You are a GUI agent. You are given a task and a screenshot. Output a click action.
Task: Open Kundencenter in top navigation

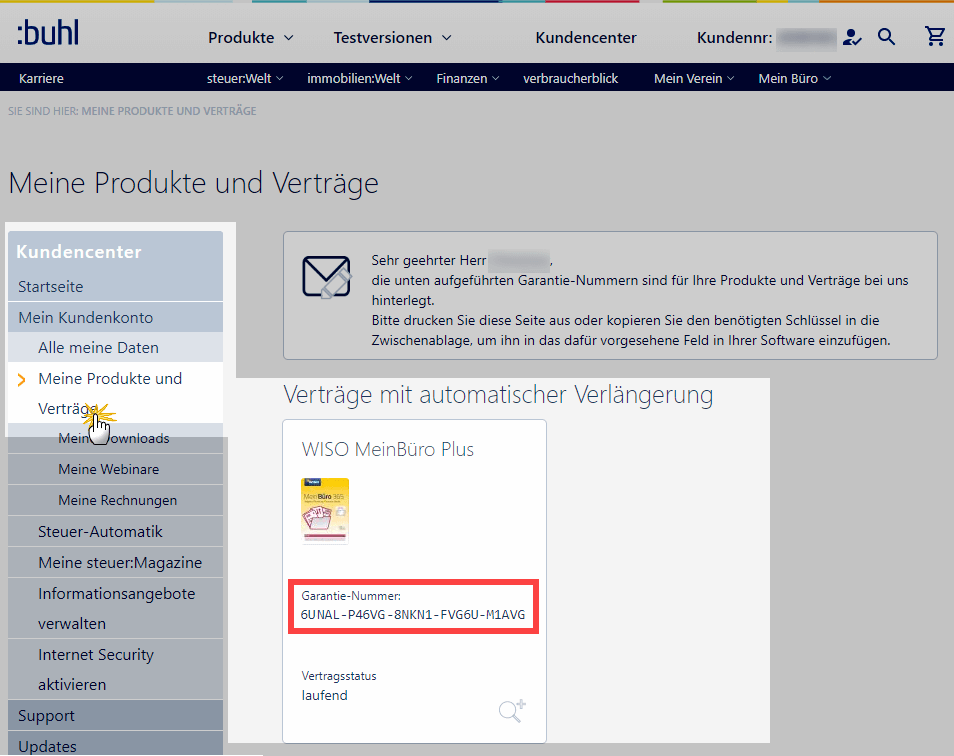pos(586,38)
